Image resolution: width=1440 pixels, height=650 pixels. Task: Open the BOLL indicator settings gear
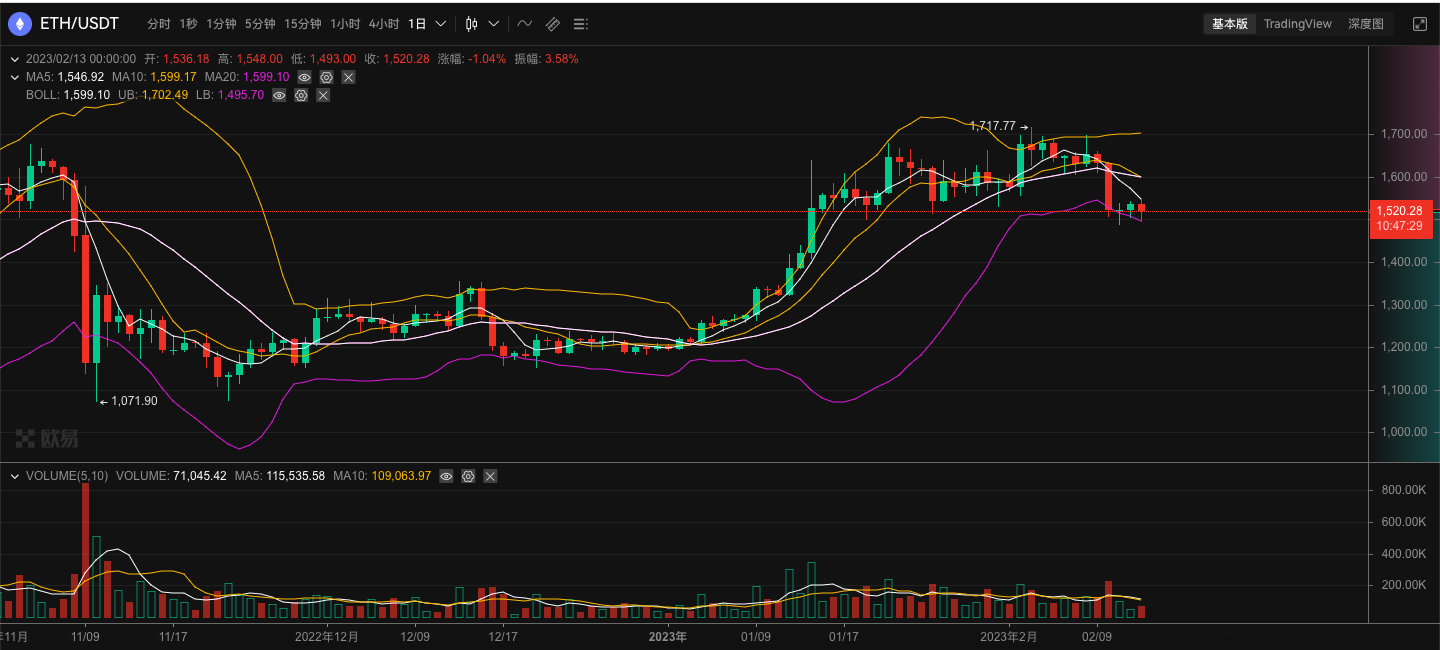[301, 95]
